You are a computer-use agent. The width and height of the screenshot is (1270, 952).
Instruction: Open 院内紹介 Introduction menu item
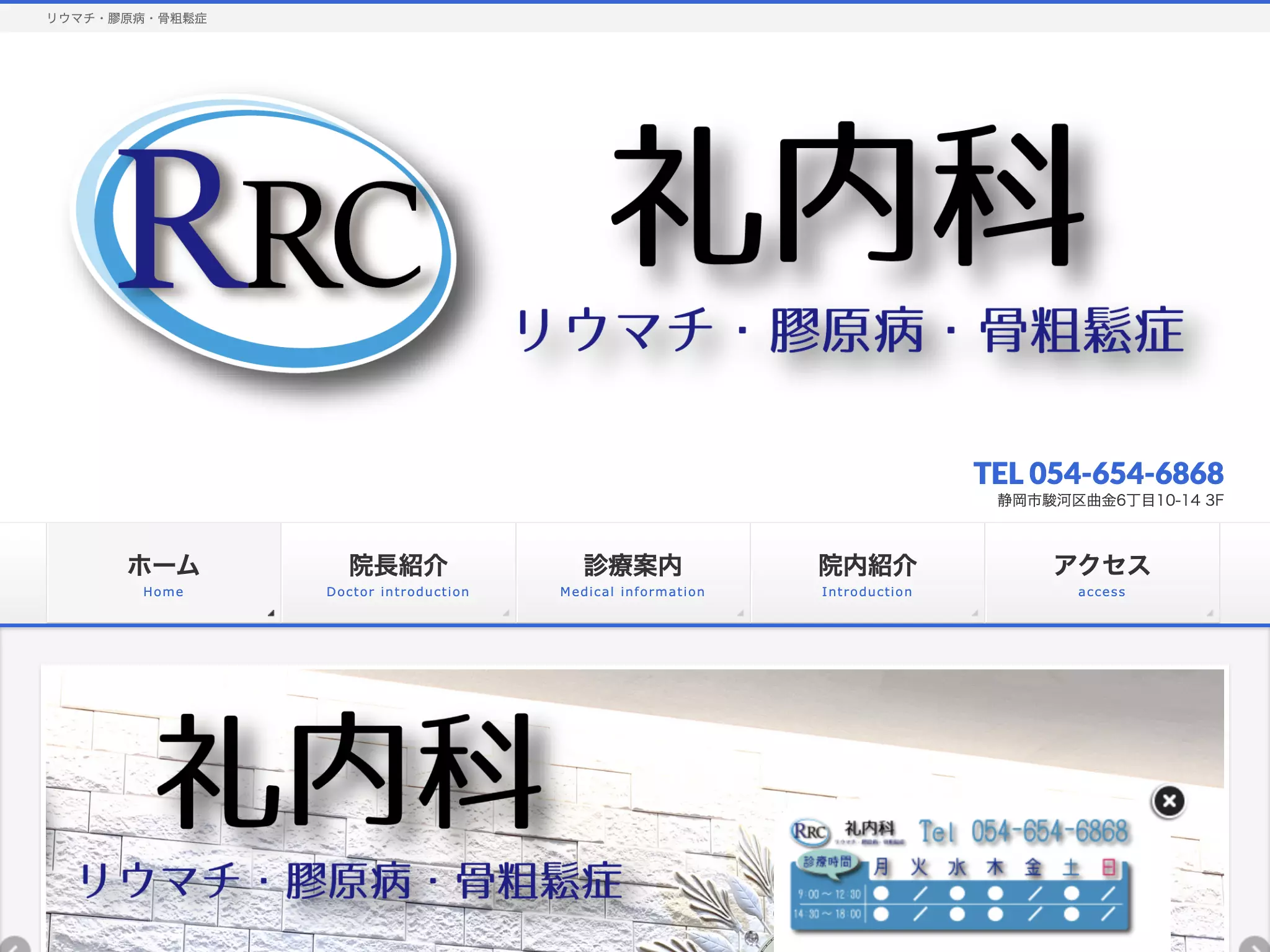tap(867, 573)
